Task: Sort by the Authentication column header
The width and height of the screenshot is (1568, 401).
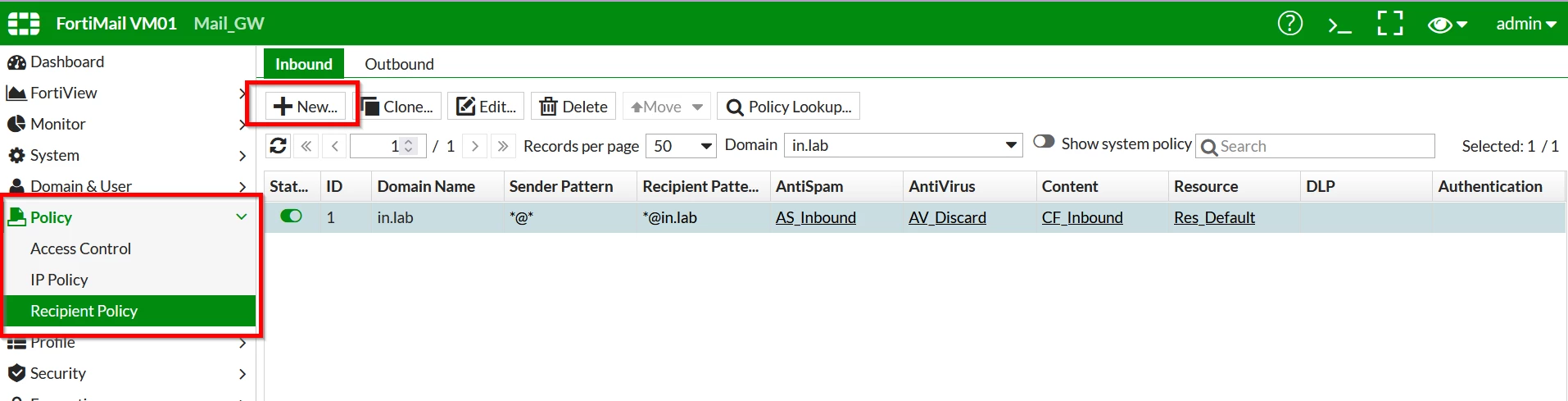Action: (1498, 186)
